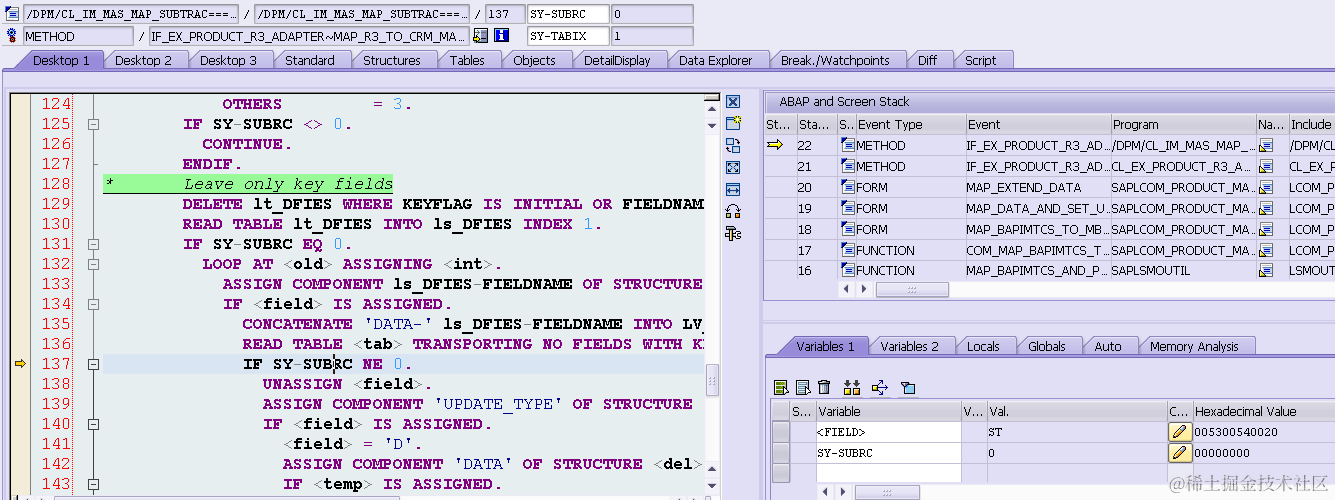Open the Structures tab
This screenshot has width=1335, height=500.
pyautogui.click(x=392, y=60)
